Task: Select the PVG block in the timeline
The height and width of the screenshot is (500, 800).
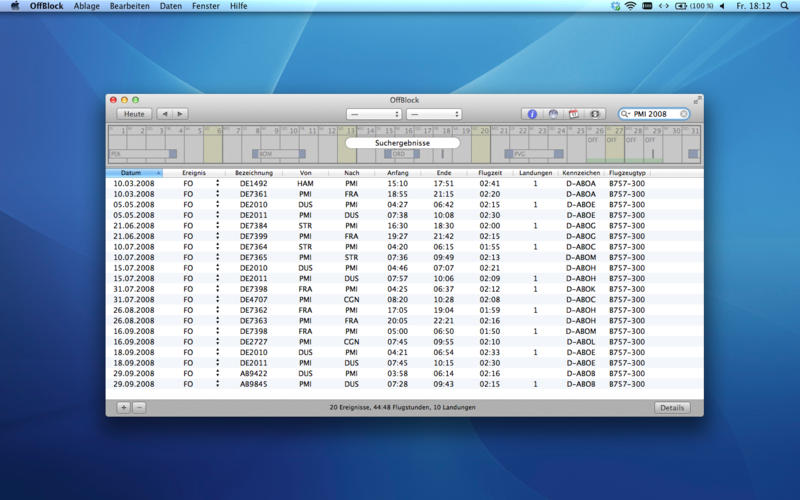Action: pyautogui.click(x=534, y=154)
